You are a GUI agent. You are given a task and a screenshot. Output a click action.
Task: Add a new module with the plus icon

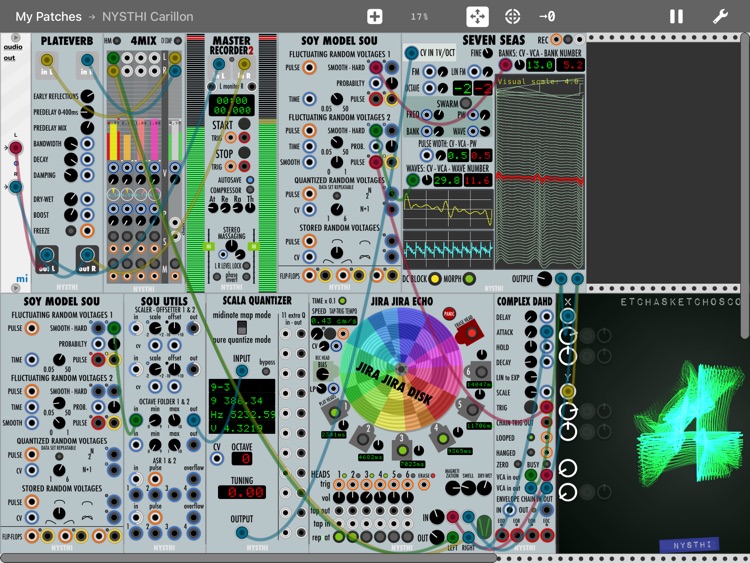(375, 17)
